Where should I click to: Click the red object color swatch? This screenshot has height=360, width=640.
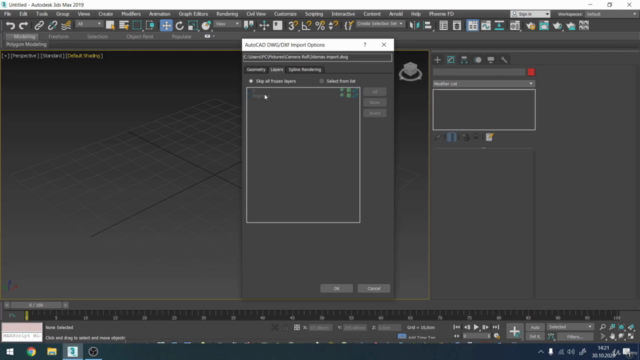[531, 72]
